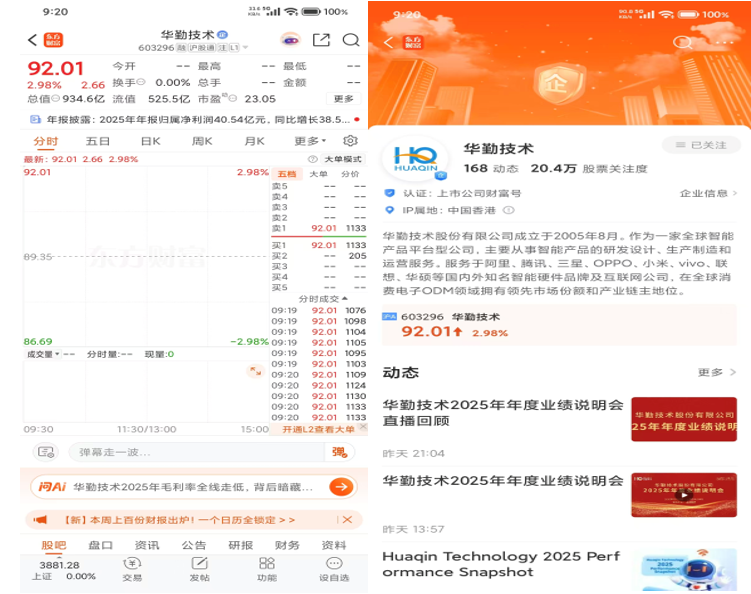The image size is (751, 594).
Task: Play the 2025年年度业绩说明会 video thumbnail
Action: 684,495
